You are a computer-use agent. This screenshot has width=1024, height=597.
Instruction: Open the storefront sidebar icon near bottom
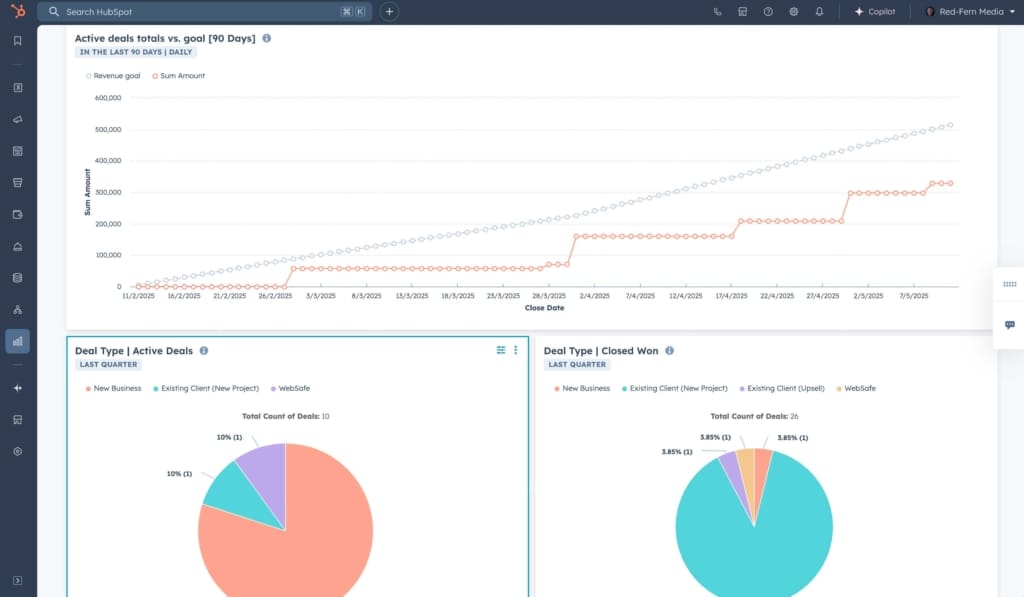(18, 419)
